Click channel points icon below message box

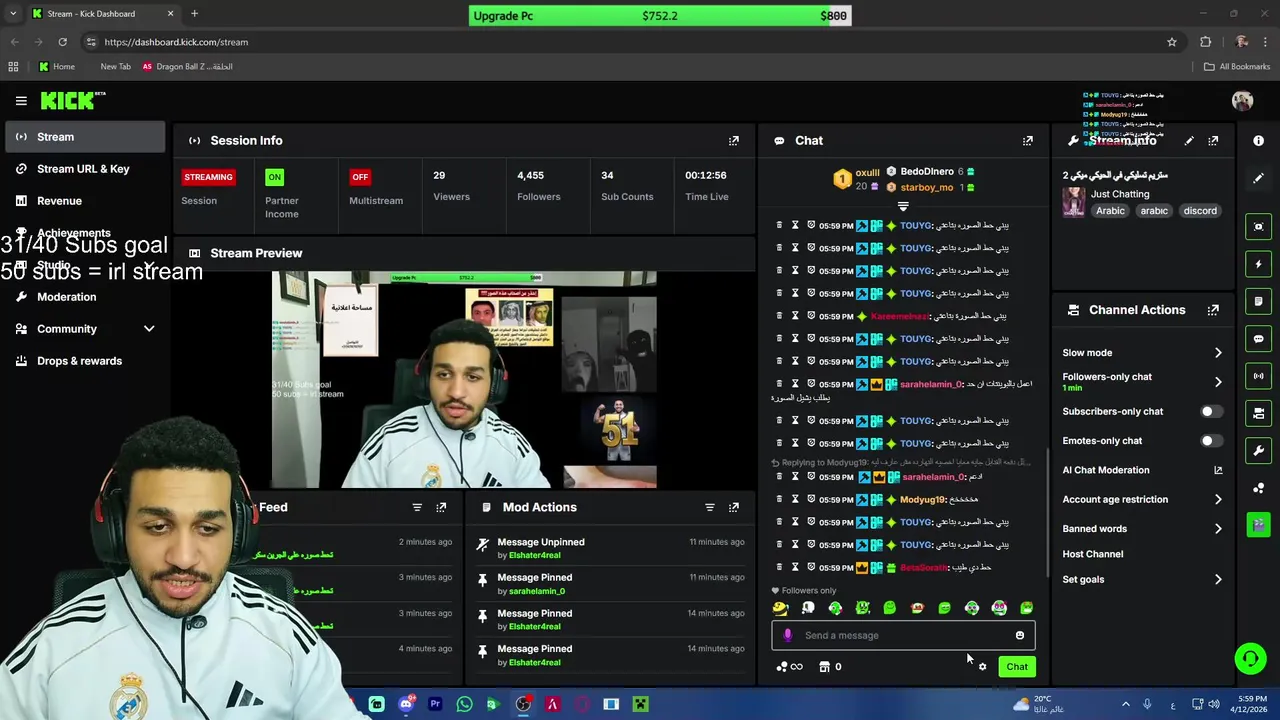click(789, 667)
